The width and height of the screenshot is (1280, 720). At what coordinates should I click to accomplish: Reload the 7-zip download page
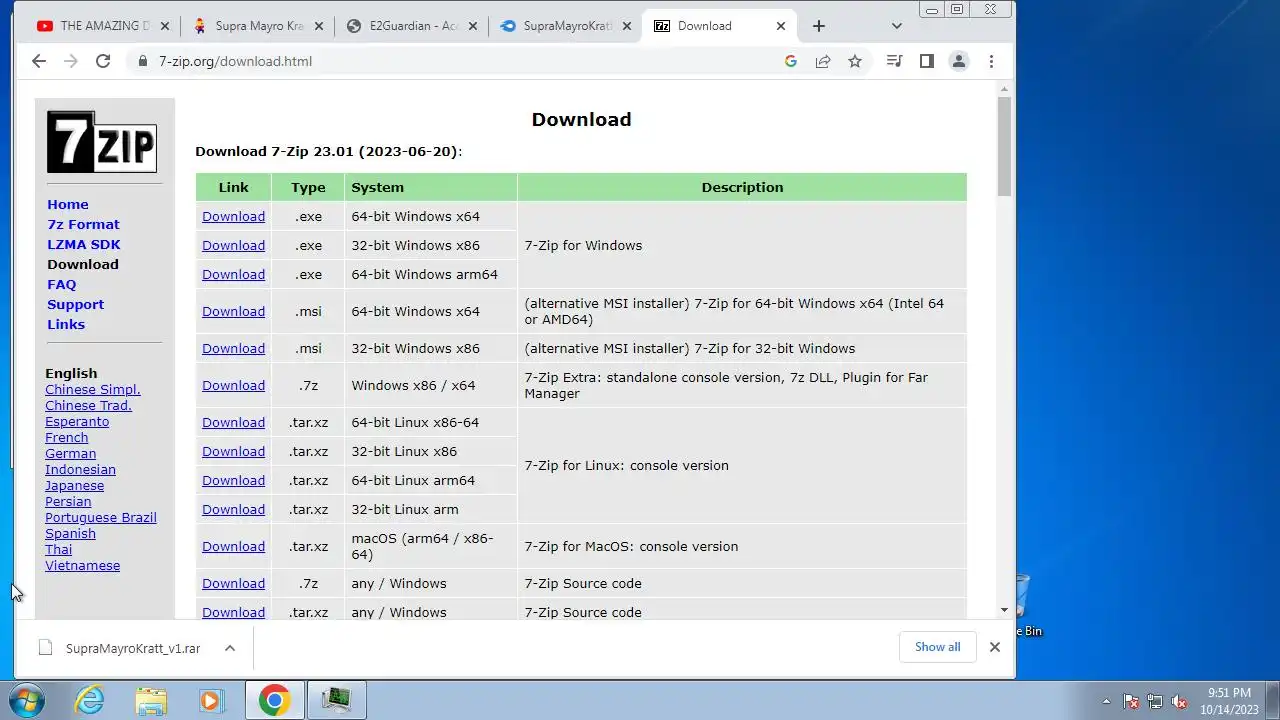pyautogui.click(x=103, y=61)
